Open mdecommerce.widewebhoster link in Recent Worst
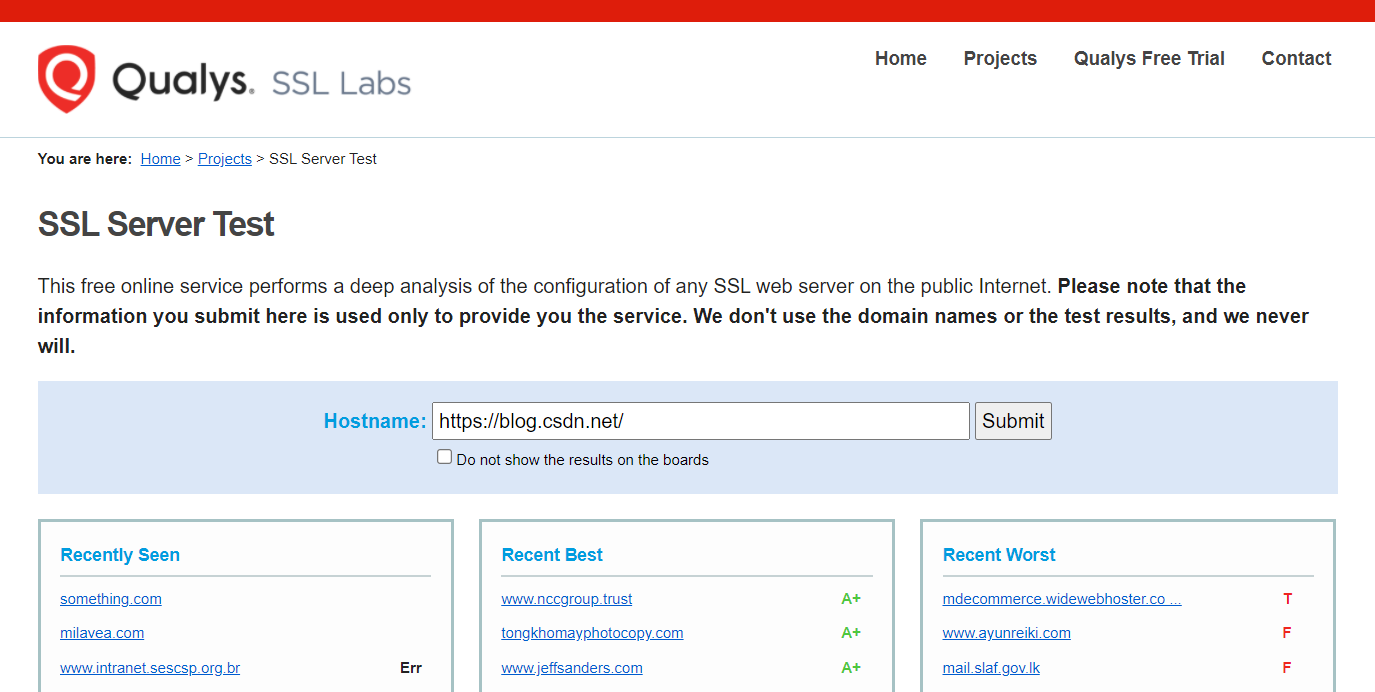 click(1061, 599)
